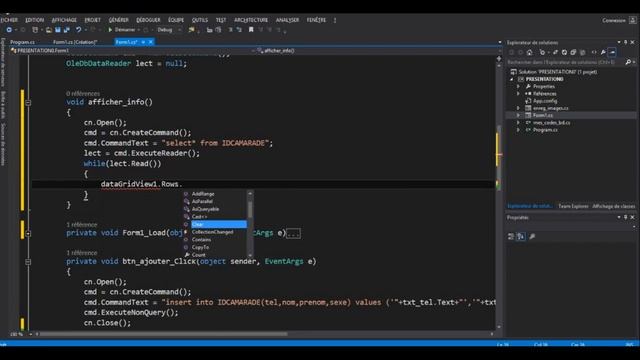The width and height of the screenshot is (640, 360).
Task: Open the FENÊTRE menu
Action: point(316,20)
